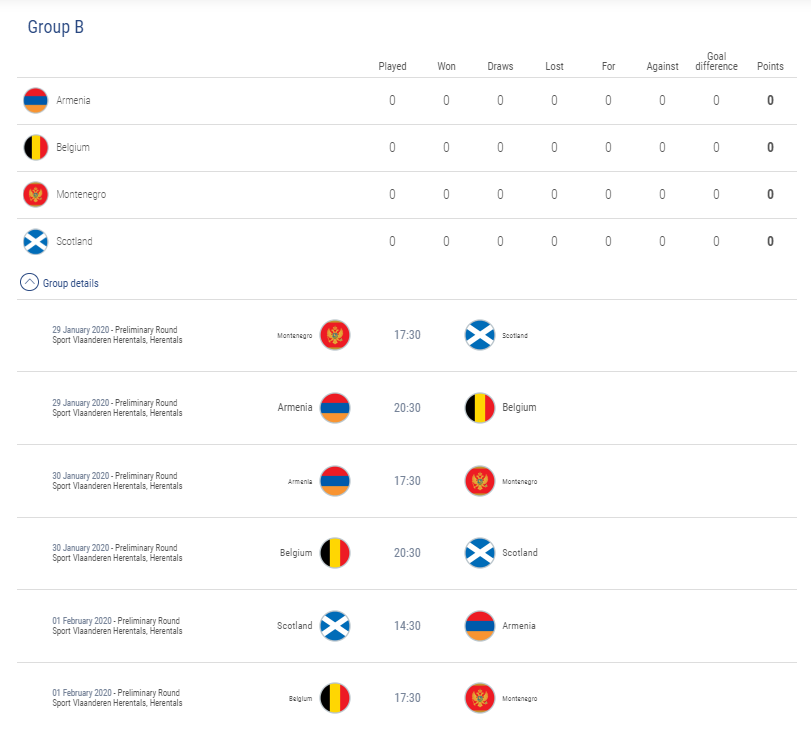Viewport: 811px width, 747px height.
Task: Click the Goal difference column header
Action: pyautogui.click(x=716, y=61)
